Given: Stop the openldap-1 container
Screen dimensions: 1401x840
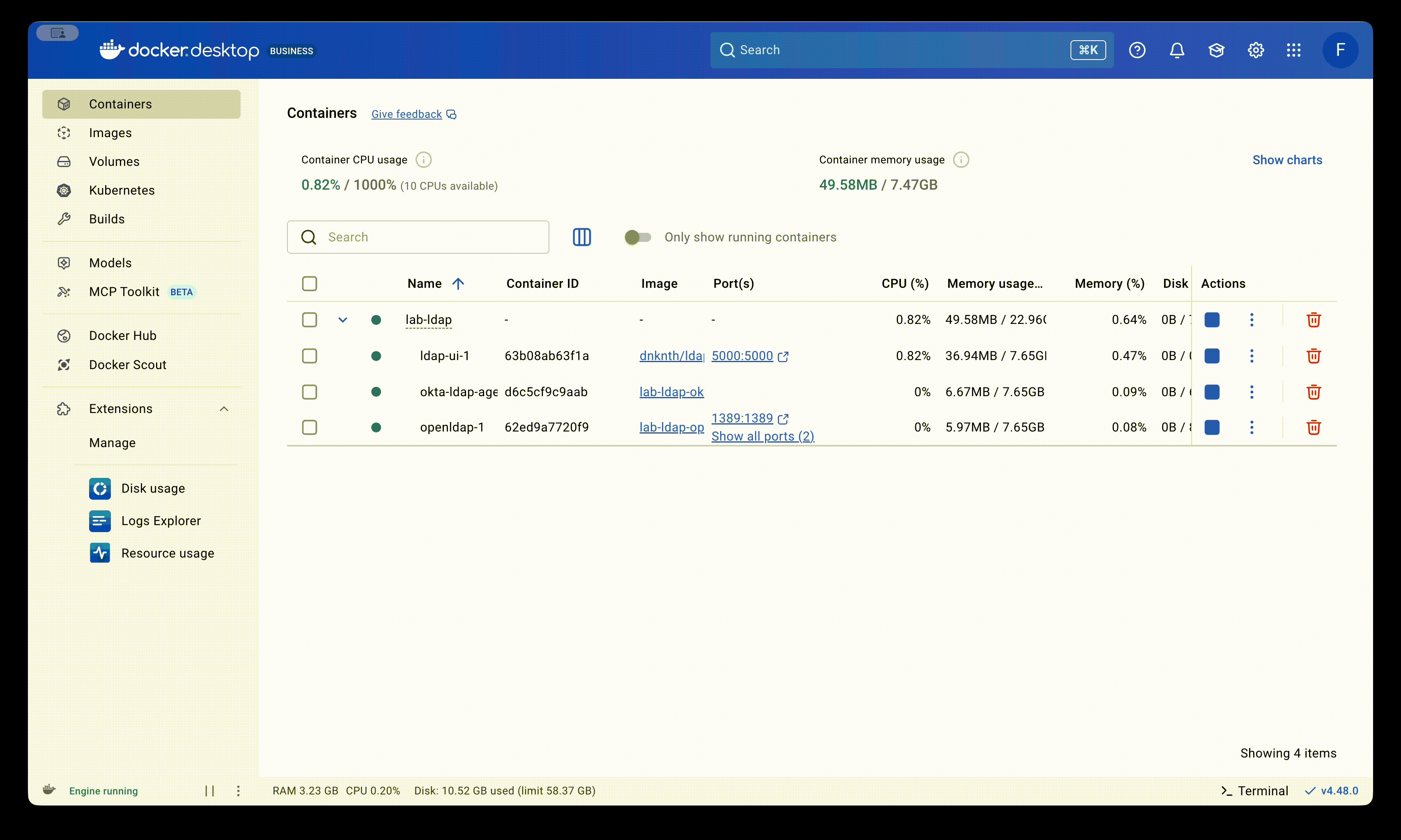Looking at the screenshot, I should pyautogui.click(x=1212, y=427).
